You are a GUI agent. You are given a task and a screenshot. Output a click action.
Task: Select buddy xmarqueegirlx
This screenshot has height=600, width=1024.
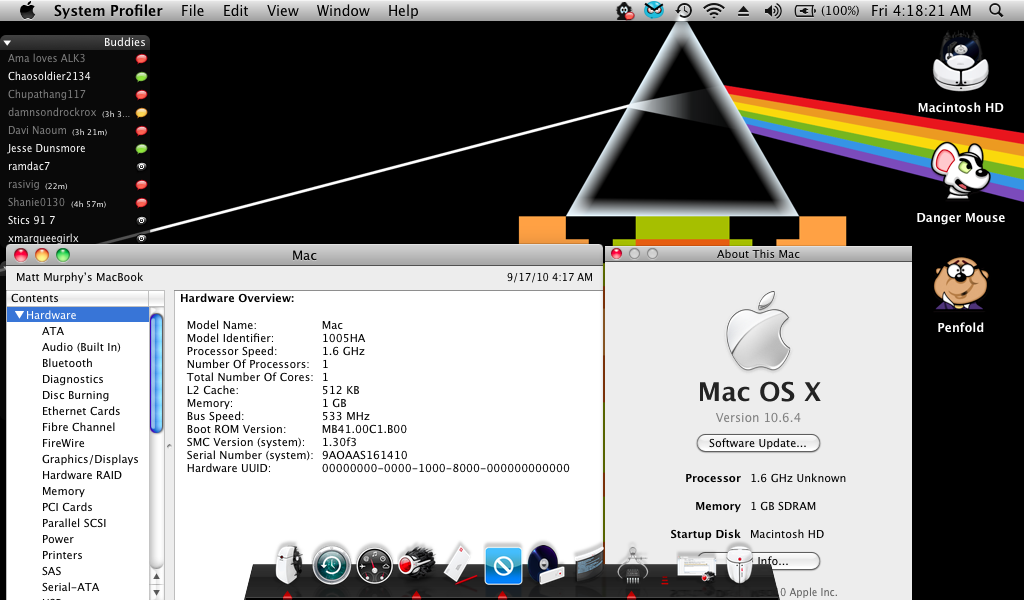click(x=43, y=238)
